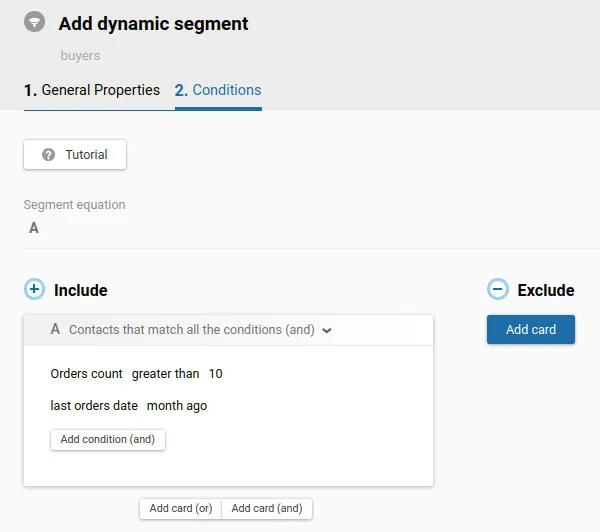Click the 'Include' section heading
The image size is (600, 532).
pyautogui.click(x=81, y=290)
